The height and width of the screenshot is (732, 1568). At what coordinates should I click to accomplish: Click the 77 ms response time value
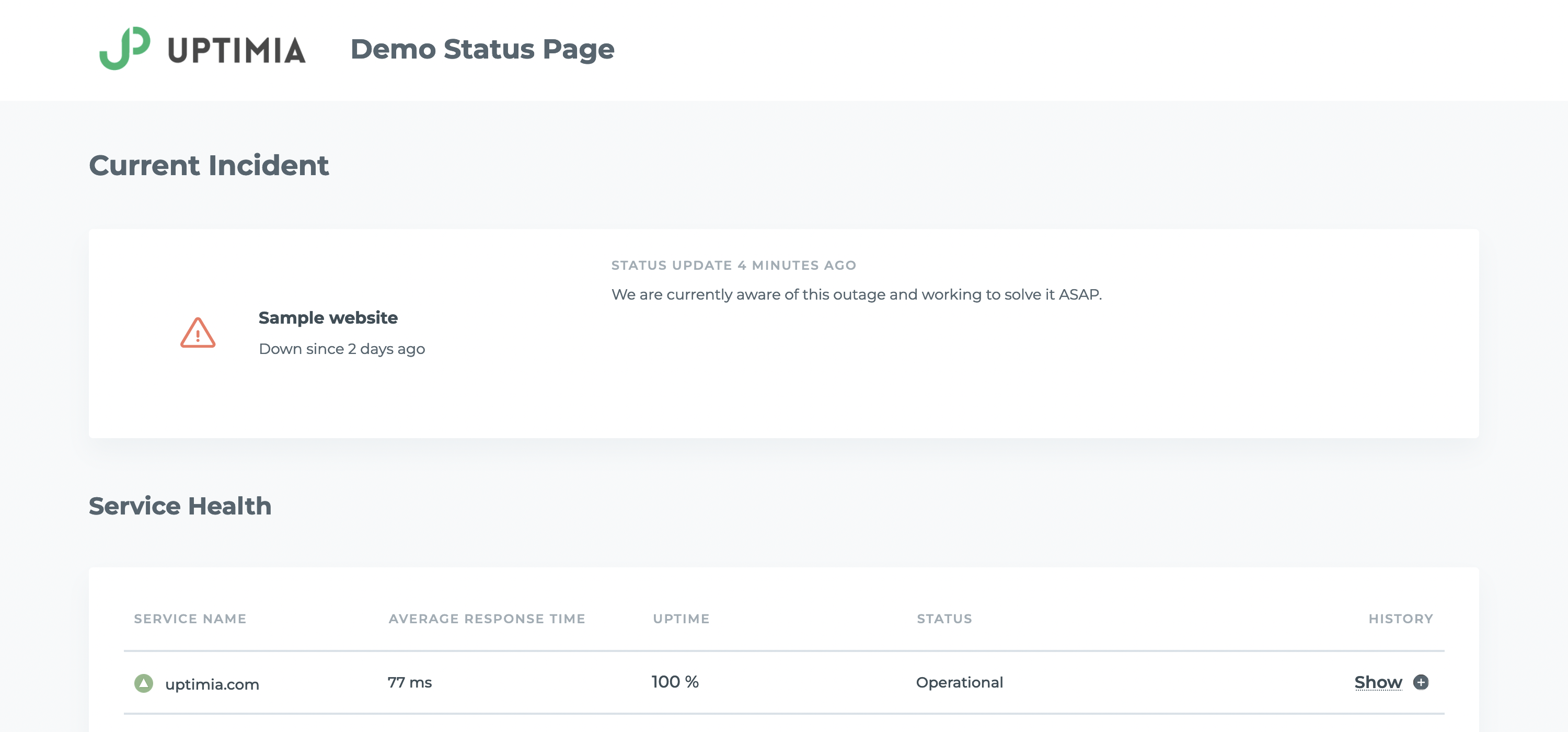(410, 682)
